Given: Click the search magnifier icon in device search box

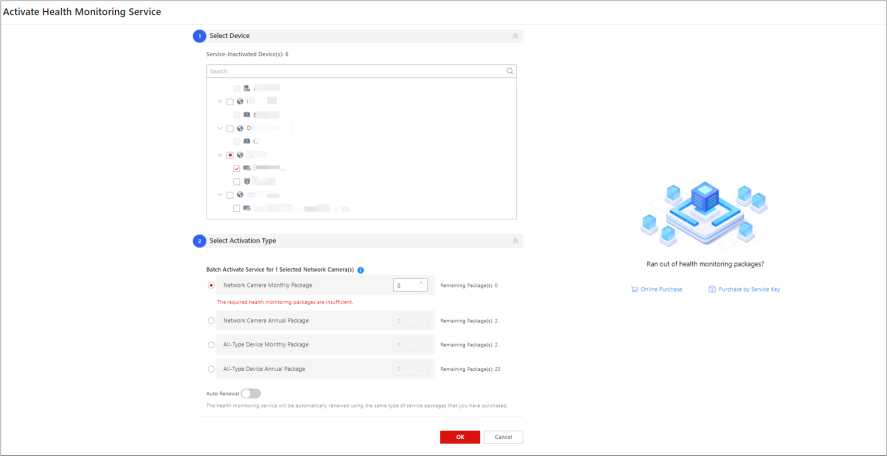Looking at the screenshot, I should 509,71.
